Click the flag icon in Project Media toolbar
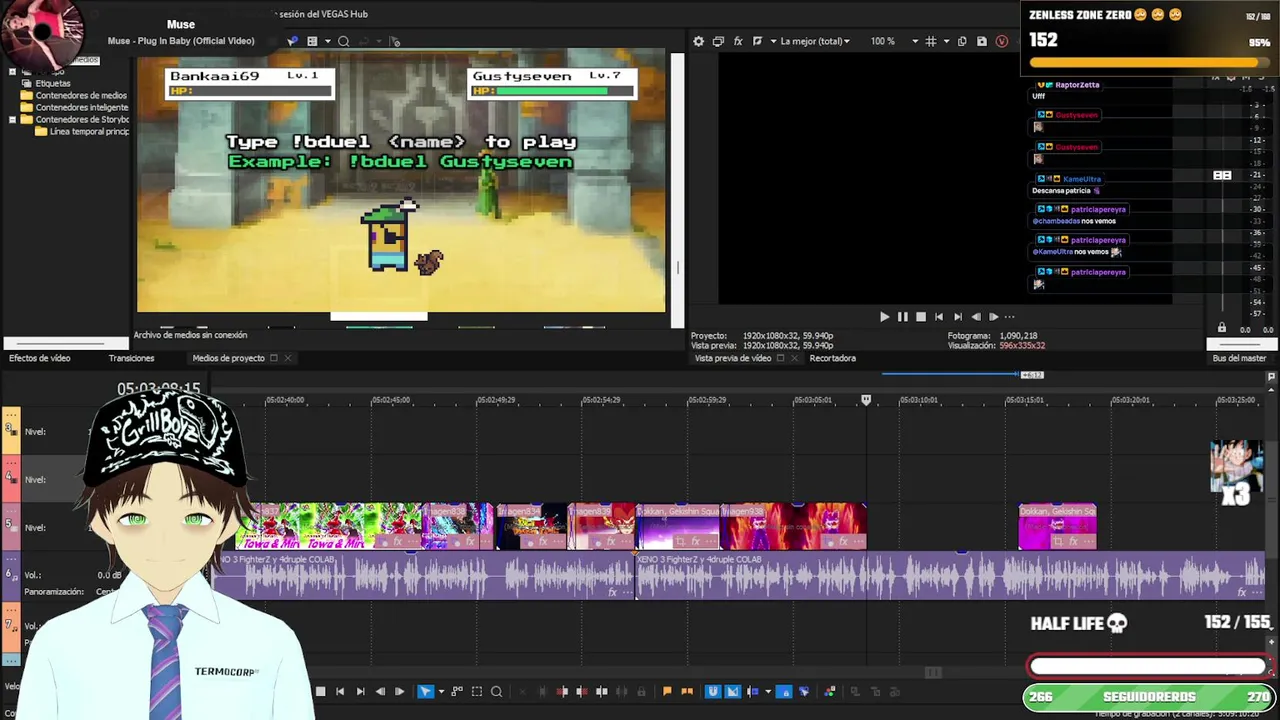The height and width of the screenshot is (720, 1280). tap(395, 41)
